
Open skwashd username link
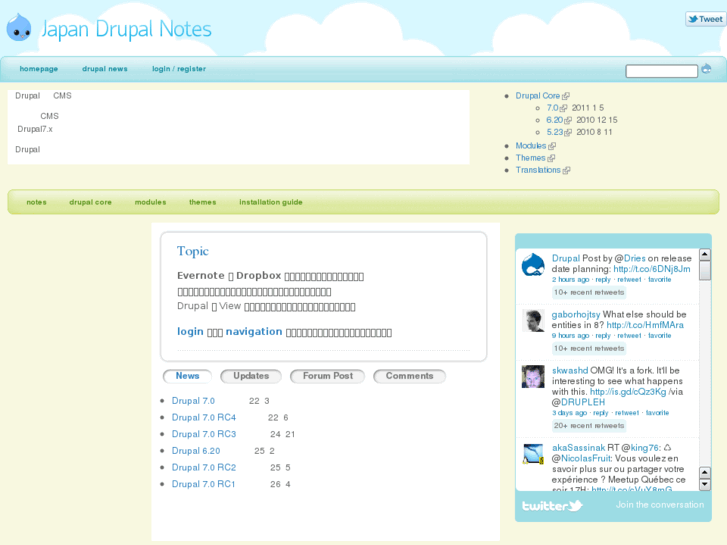click(x=570, y=371)
